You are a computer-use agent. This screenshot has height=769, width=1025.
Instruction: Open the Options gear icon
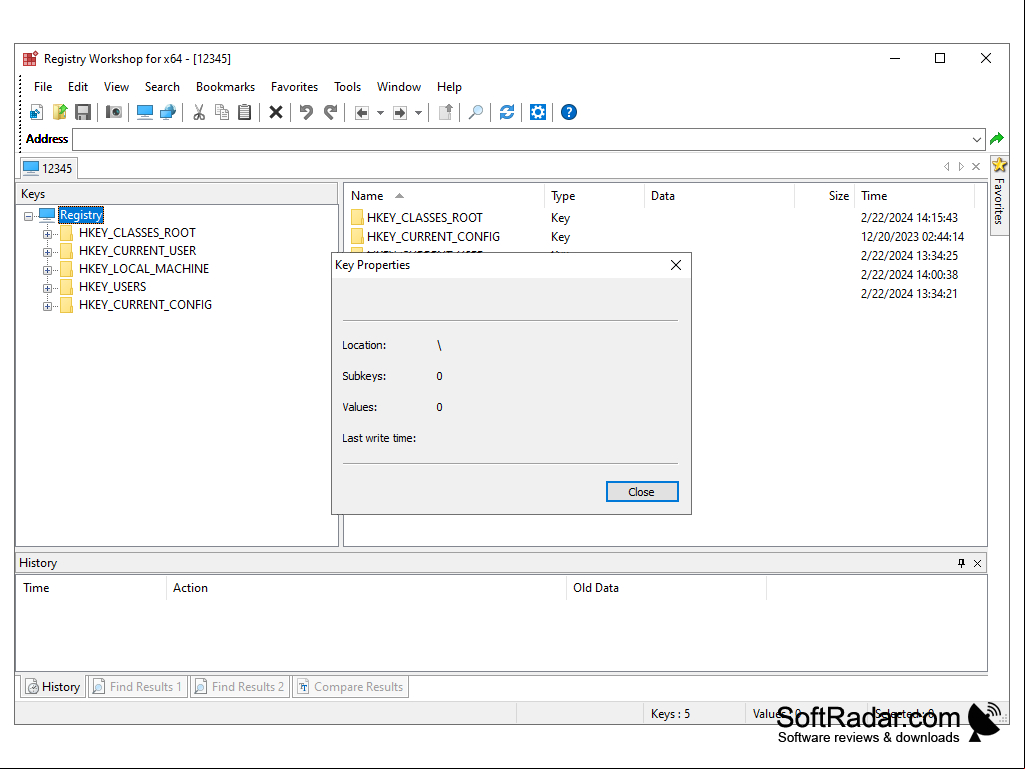coord(537,112)
